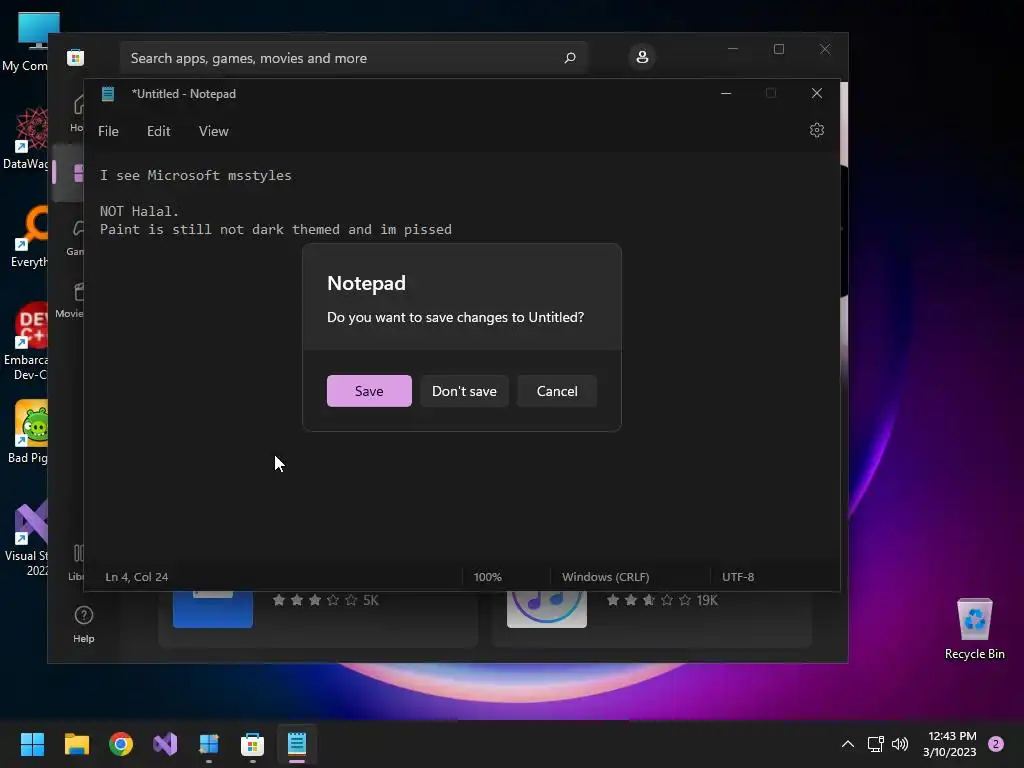1024x768 pixels.
Task: Click Save in the Notepad dialog
Action: pyautogui.click(x=369, y=391)
